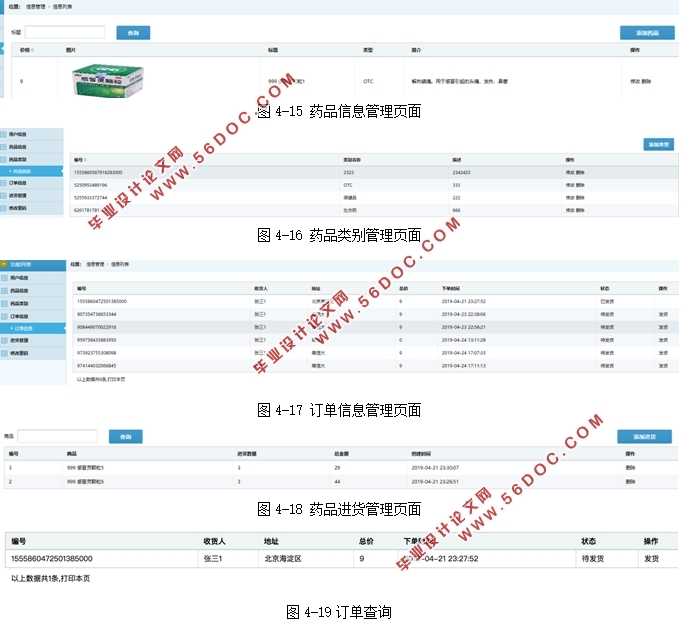Click 发货 for order 1555860472501385000 in 订单查询
This screenshot has width=683, height=629.
click(651, 558)
